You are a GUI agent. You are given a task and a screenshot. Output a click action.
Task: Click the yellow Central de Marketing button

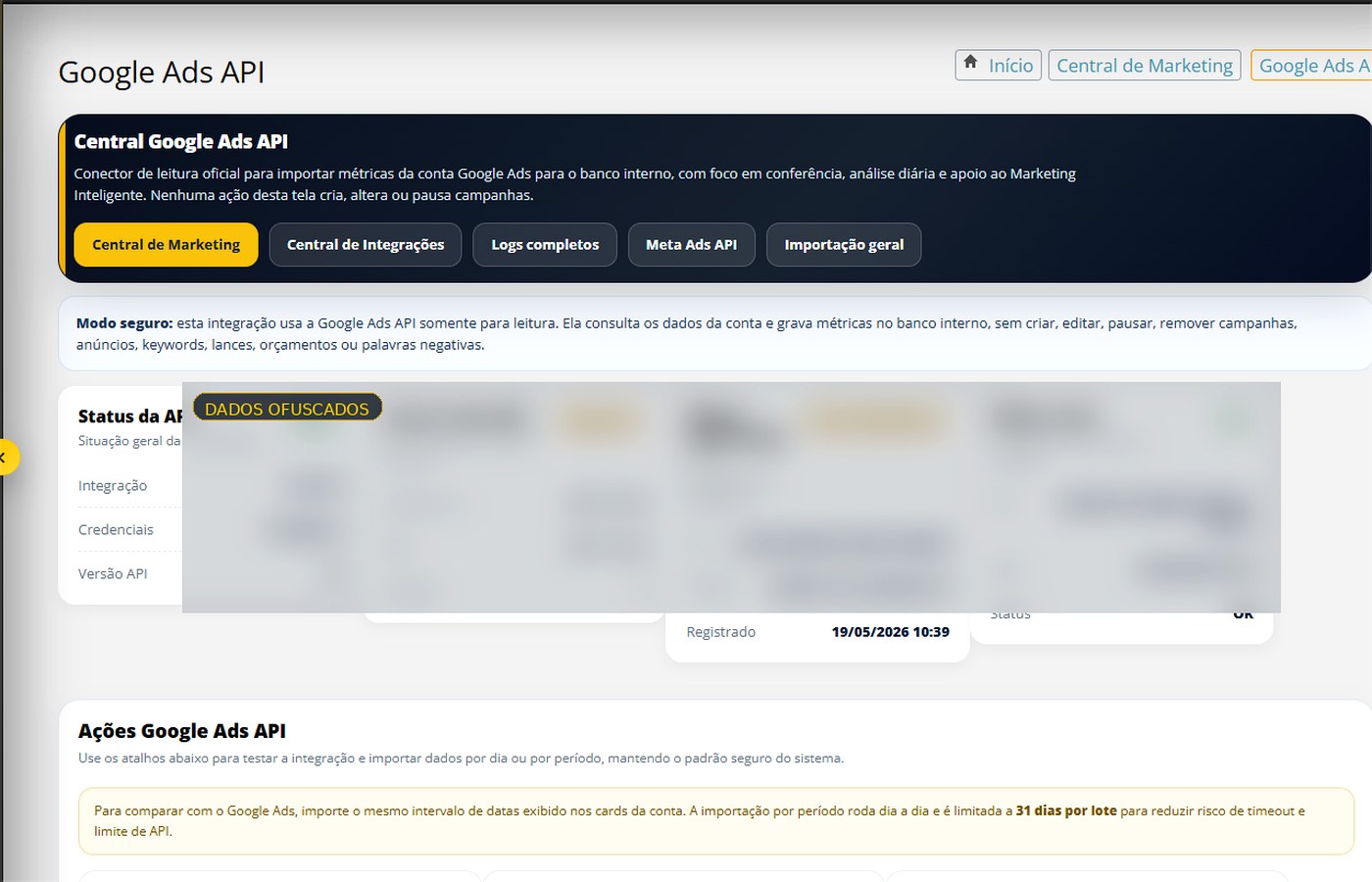point(166,245)
